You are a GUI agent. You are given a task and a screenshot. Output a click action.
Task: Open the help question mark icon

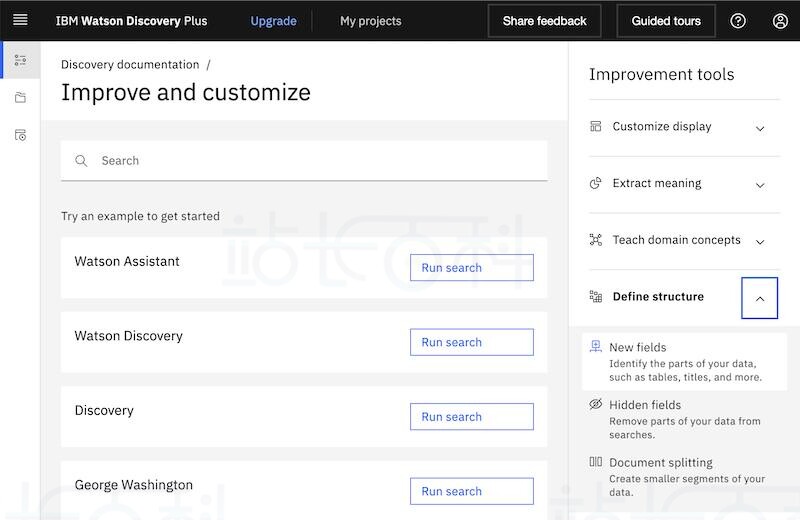coord(738,21)
